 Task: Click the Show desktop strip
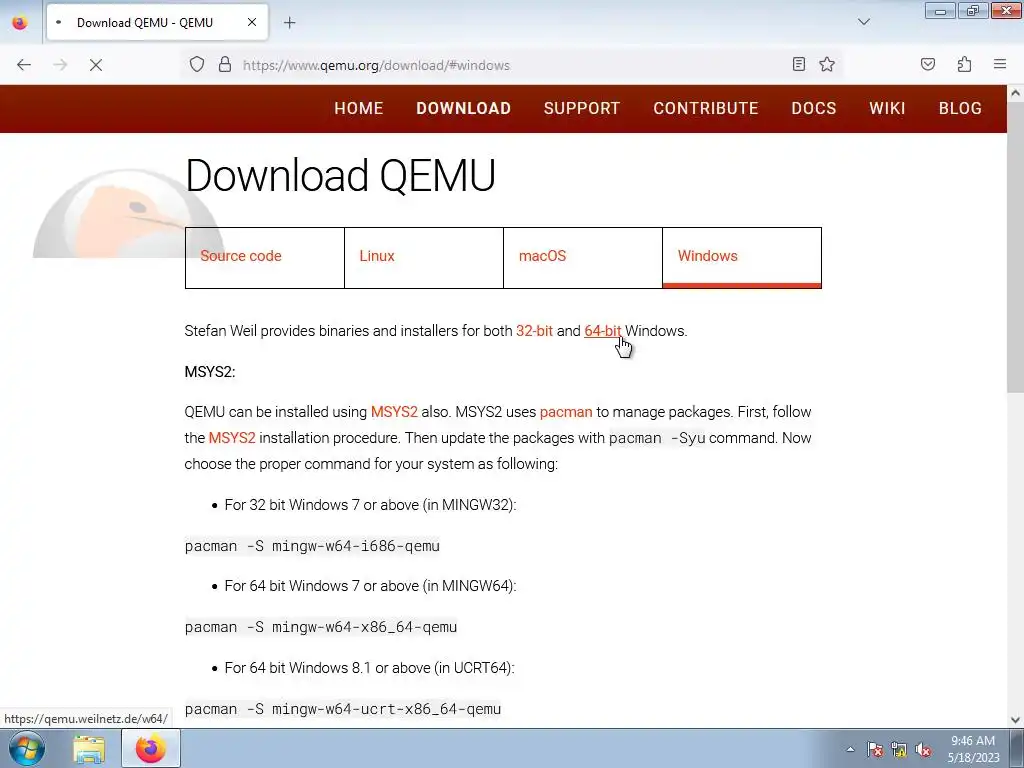[1017, 749]
